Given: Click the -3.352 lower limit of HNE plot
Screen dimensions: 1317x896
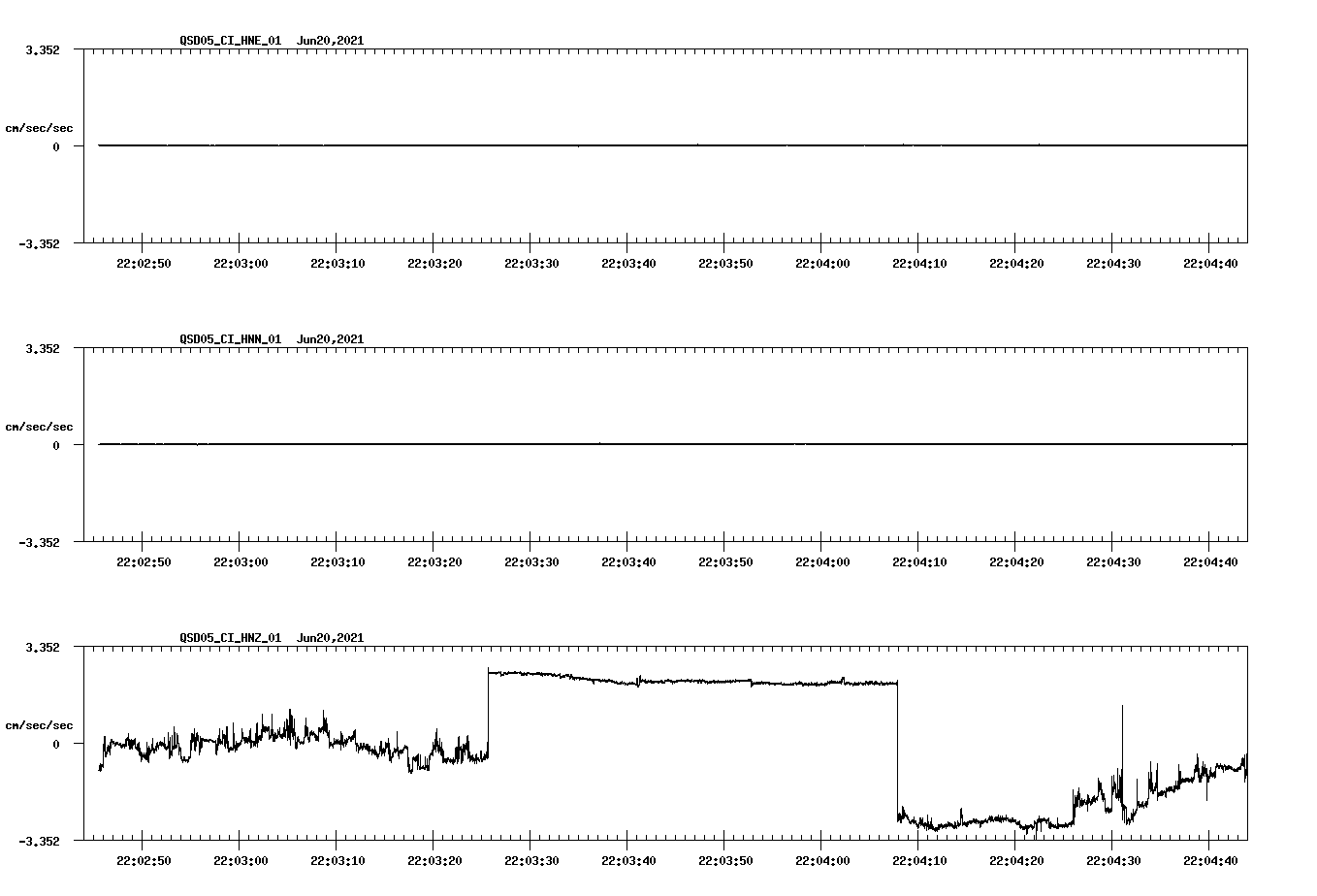Looking at the screenshot, I should coord(39,244).
